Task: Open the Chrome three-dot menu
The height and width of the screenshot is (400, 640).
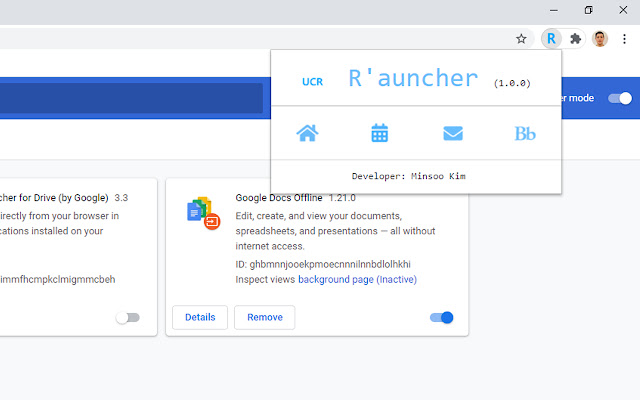Action: 624,39
